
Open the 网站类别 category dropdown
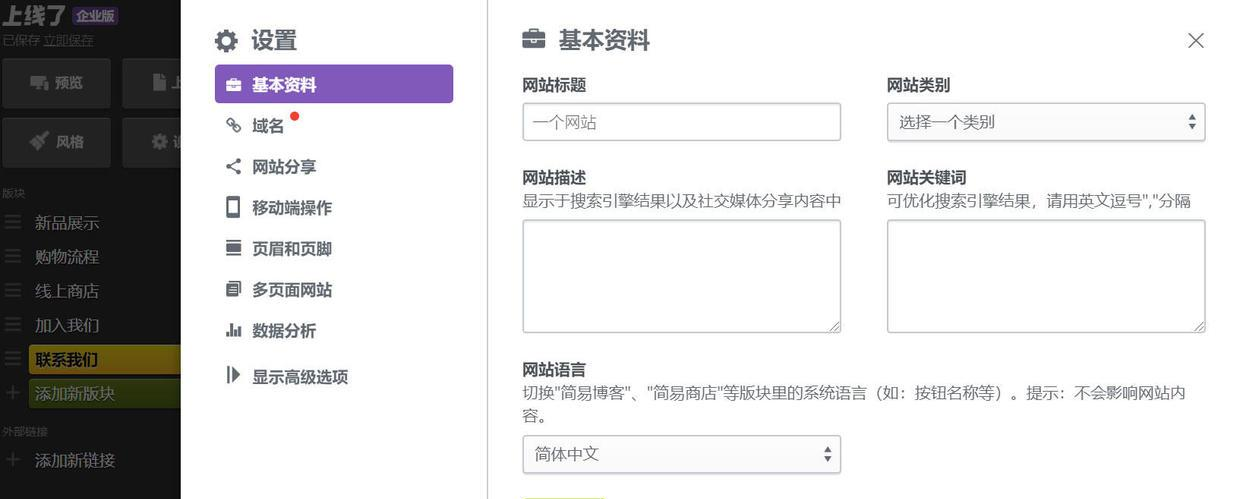[1045, 122]
